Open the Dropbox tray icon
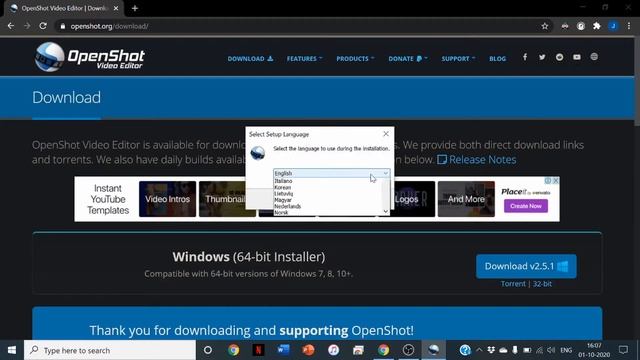Screen dimensions: 640x360 [491, 350]
